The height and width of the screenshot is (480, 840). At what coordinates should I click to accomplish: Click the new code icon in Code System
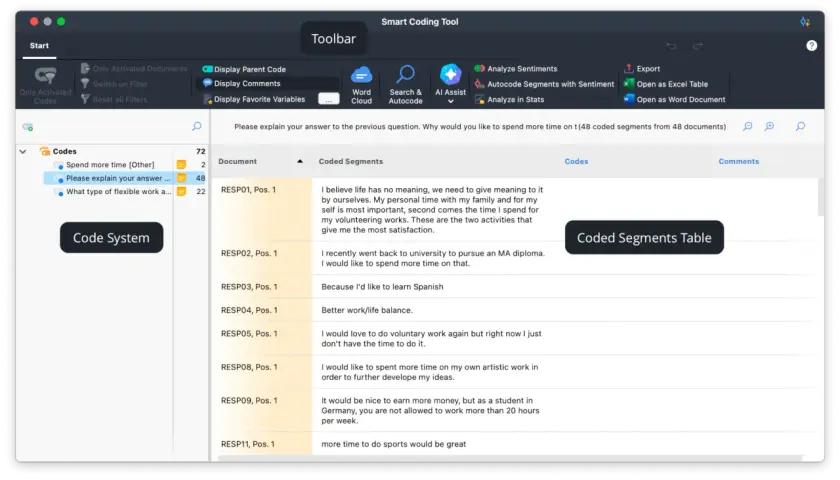click(x=28, y=127)
